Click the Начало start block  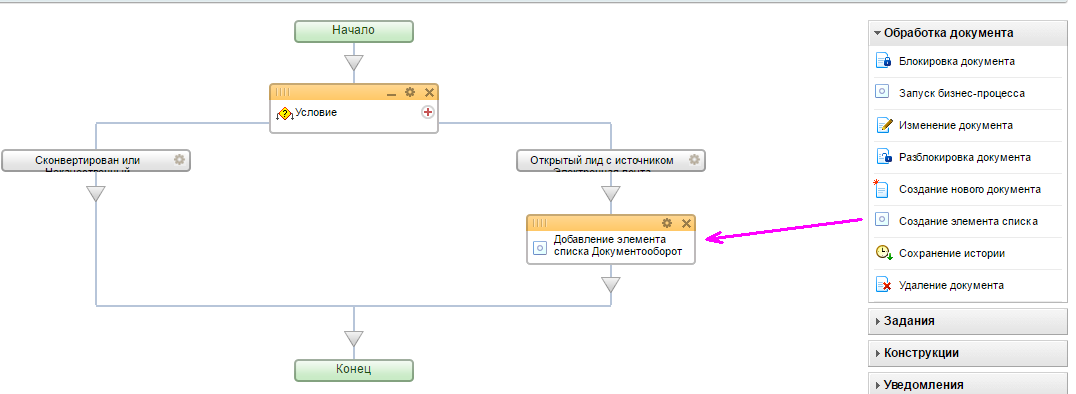[353, 31]
